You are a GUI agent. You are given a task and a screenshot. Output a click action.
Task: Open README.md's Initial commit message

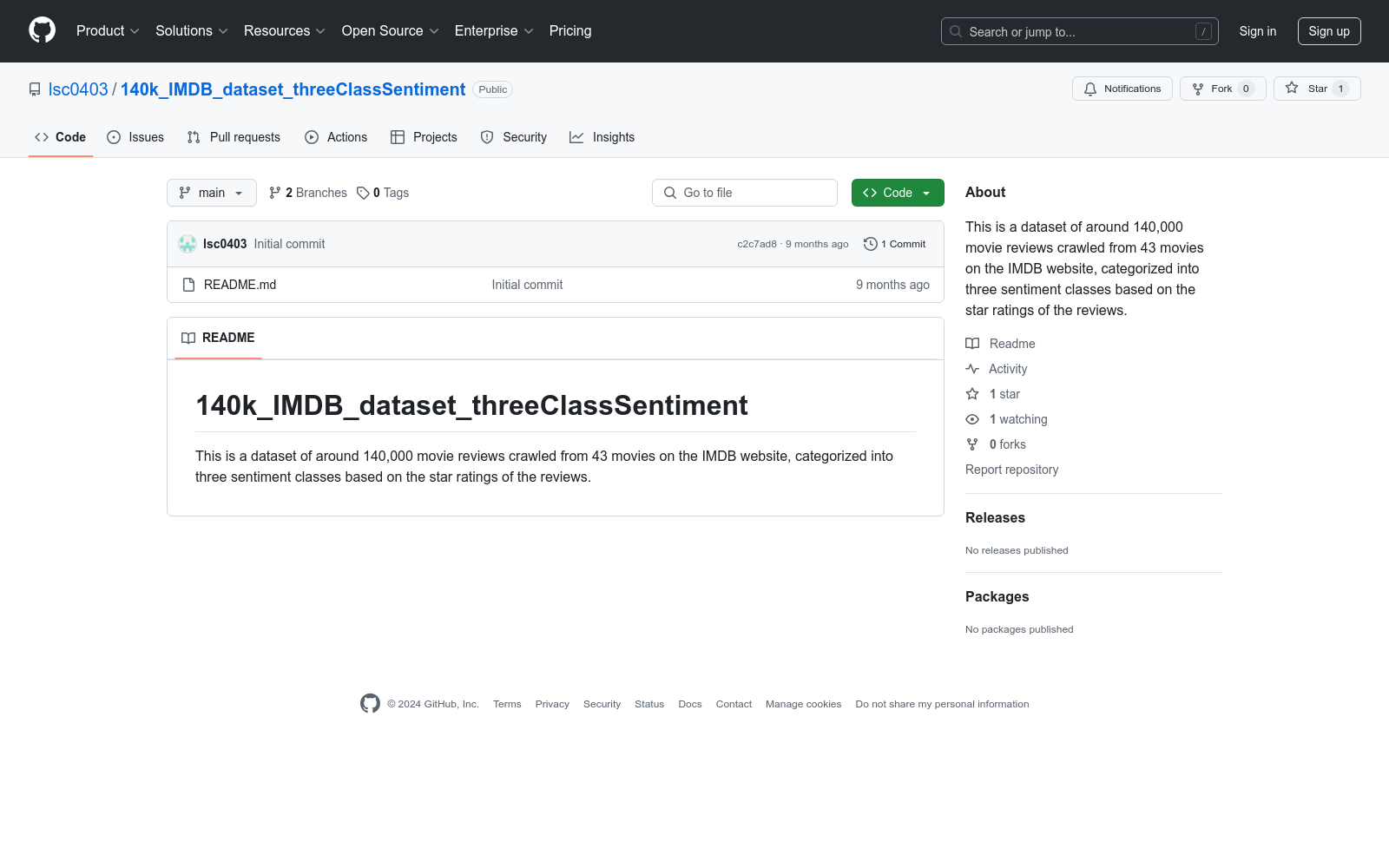tap(527, 285)
